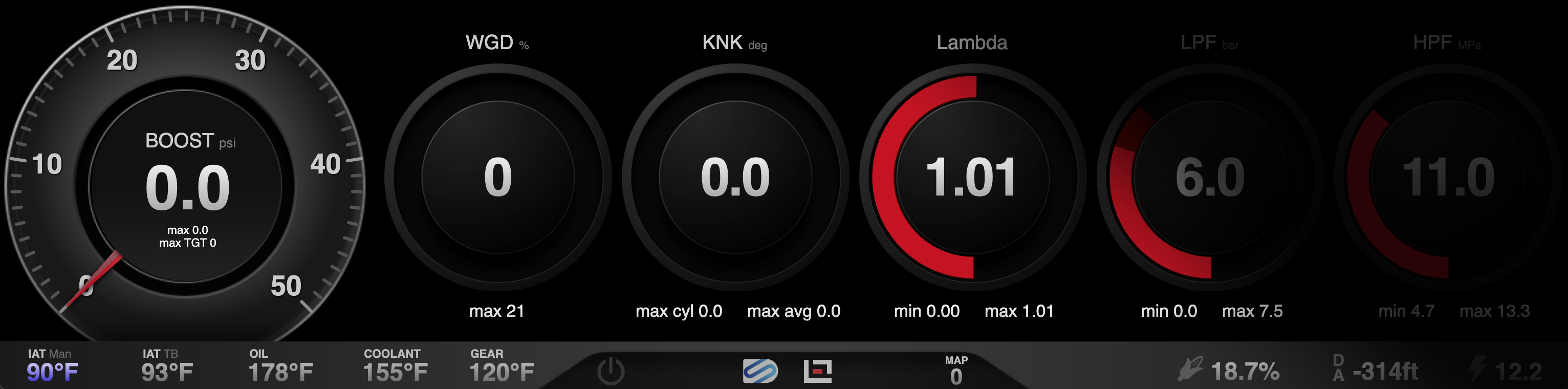1568x389 pixels.
Task: Click the lightning bolt voltage icon
Action: pyautogui.click(x=1477, y=369)
